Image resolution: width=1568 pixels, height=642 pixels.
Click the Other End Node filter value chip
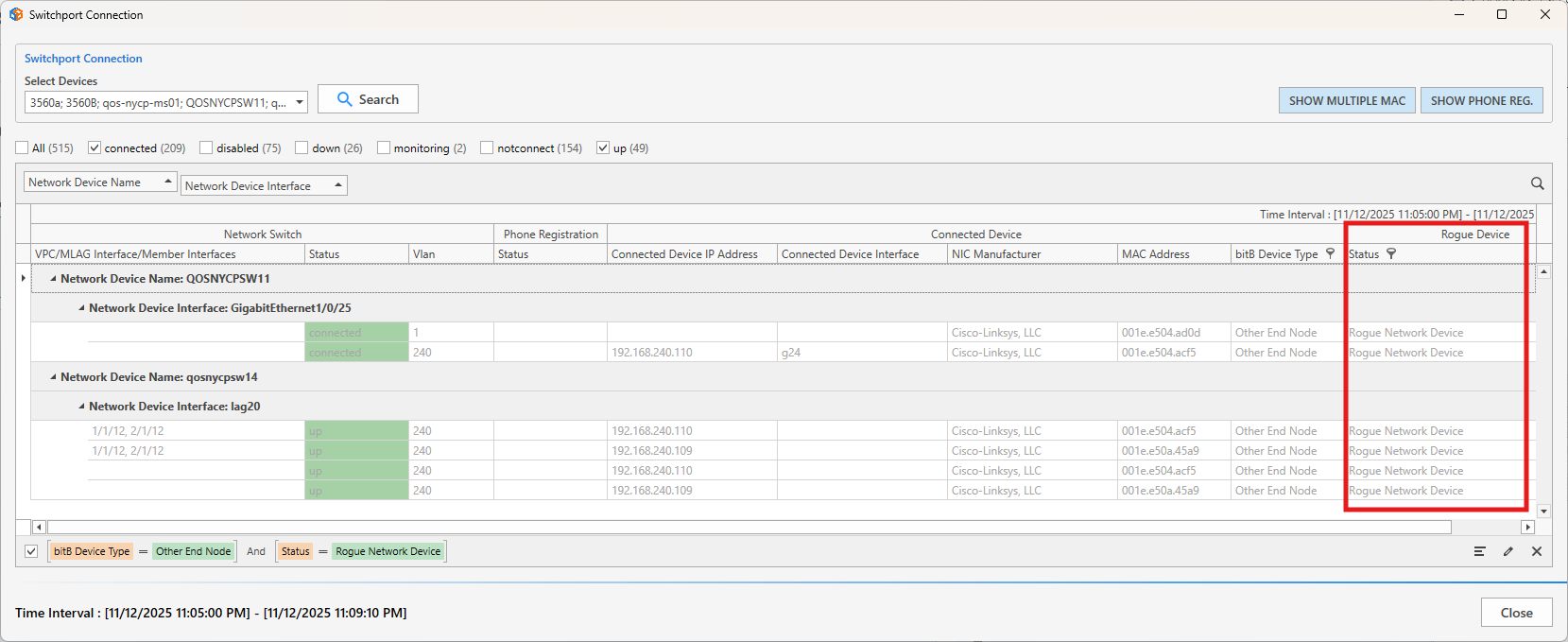[193, 551]
